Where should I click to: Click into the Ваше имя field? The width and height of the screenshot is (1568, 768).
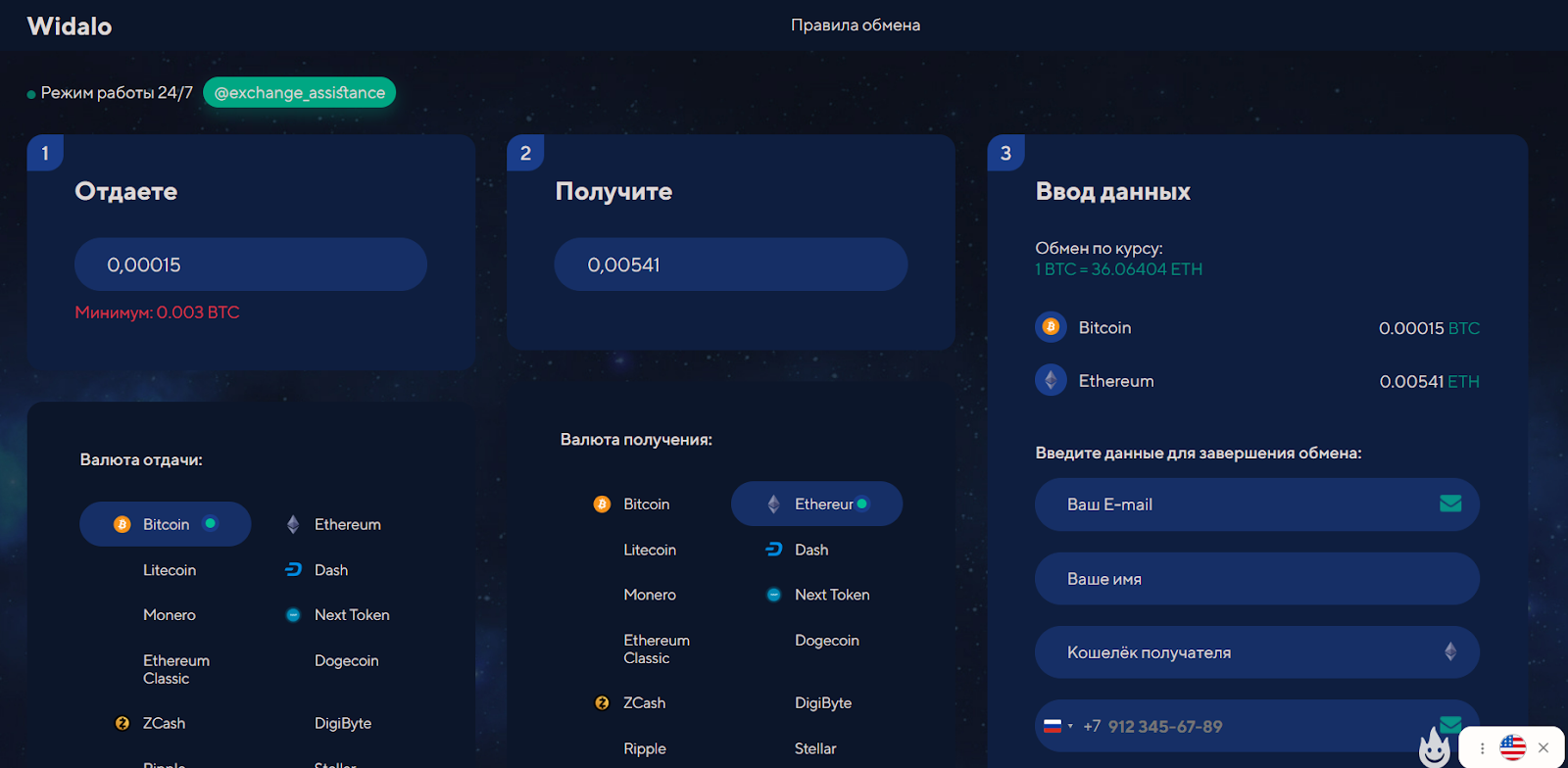(x=1257, y=579)
